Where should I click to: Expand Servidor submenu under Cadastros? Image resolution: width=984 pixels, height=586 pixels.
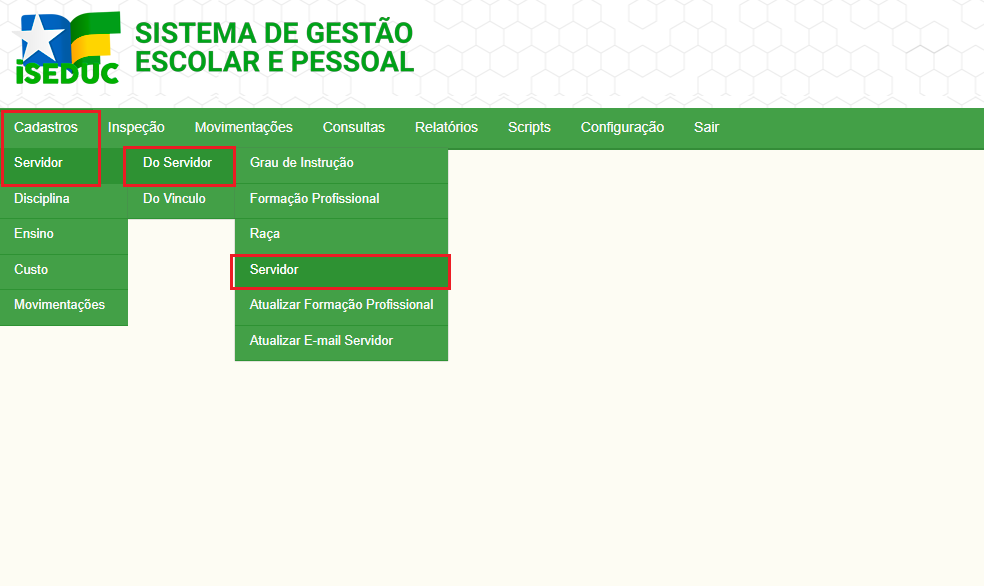[x=39, y=163]
